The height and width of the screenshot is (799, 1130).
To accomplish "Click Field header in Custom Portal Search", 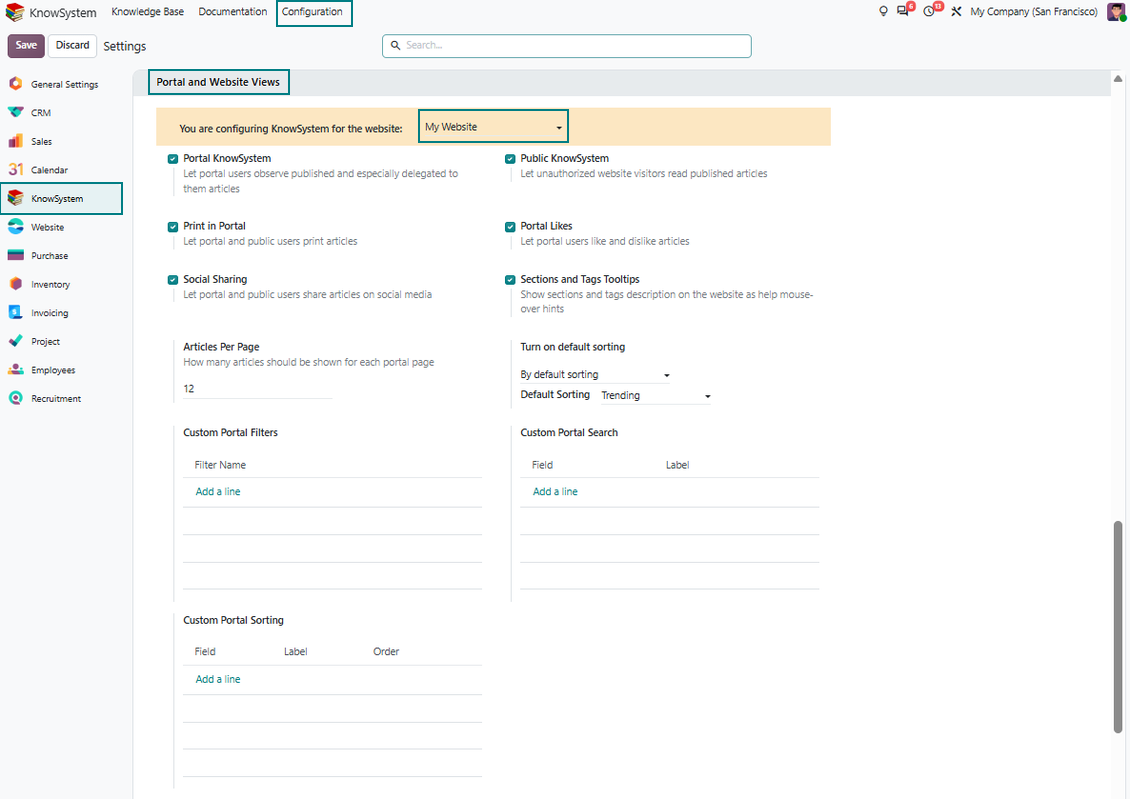I will [x=542, y=465].
